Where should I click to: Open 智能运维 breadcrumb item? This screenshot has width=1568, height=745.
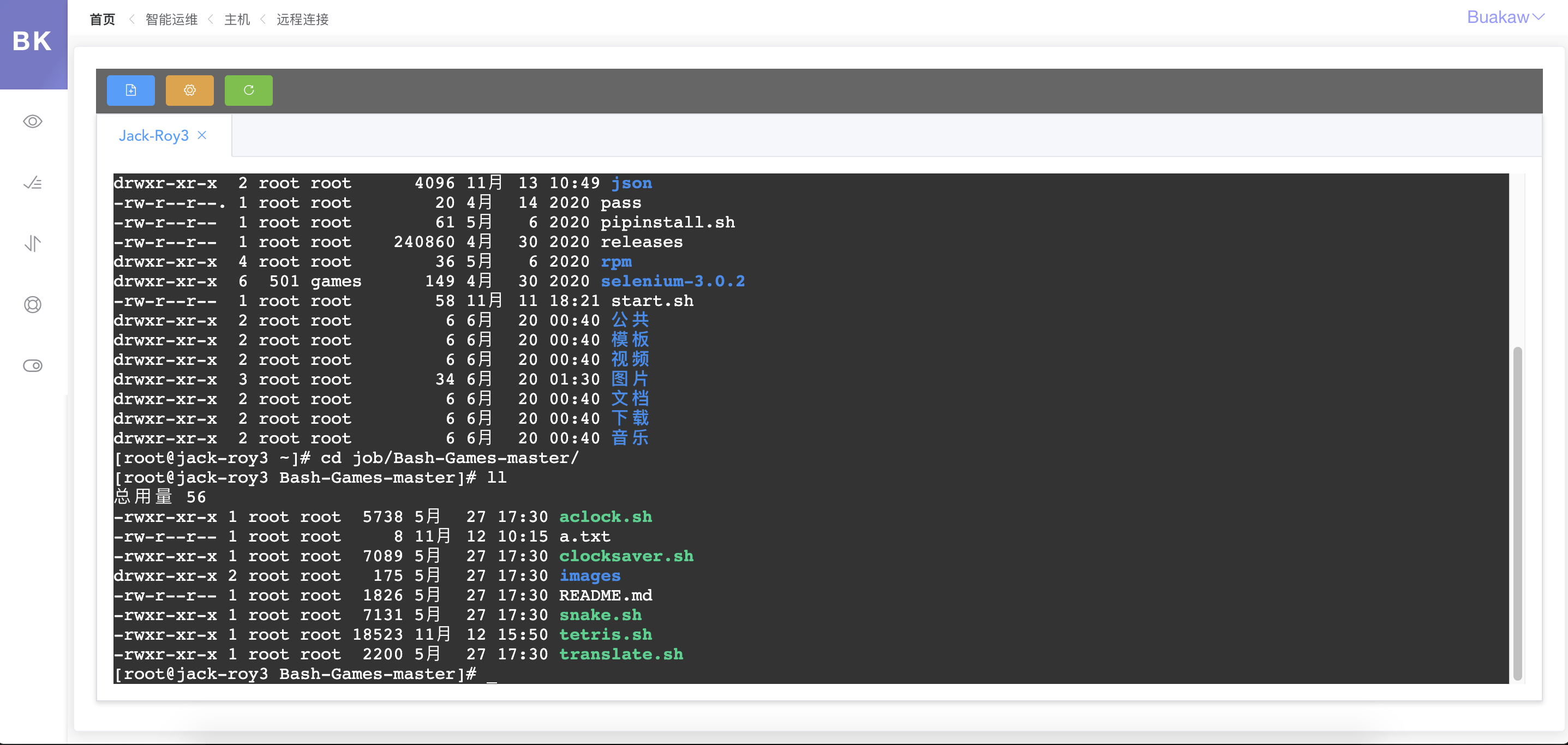(172, 20)
